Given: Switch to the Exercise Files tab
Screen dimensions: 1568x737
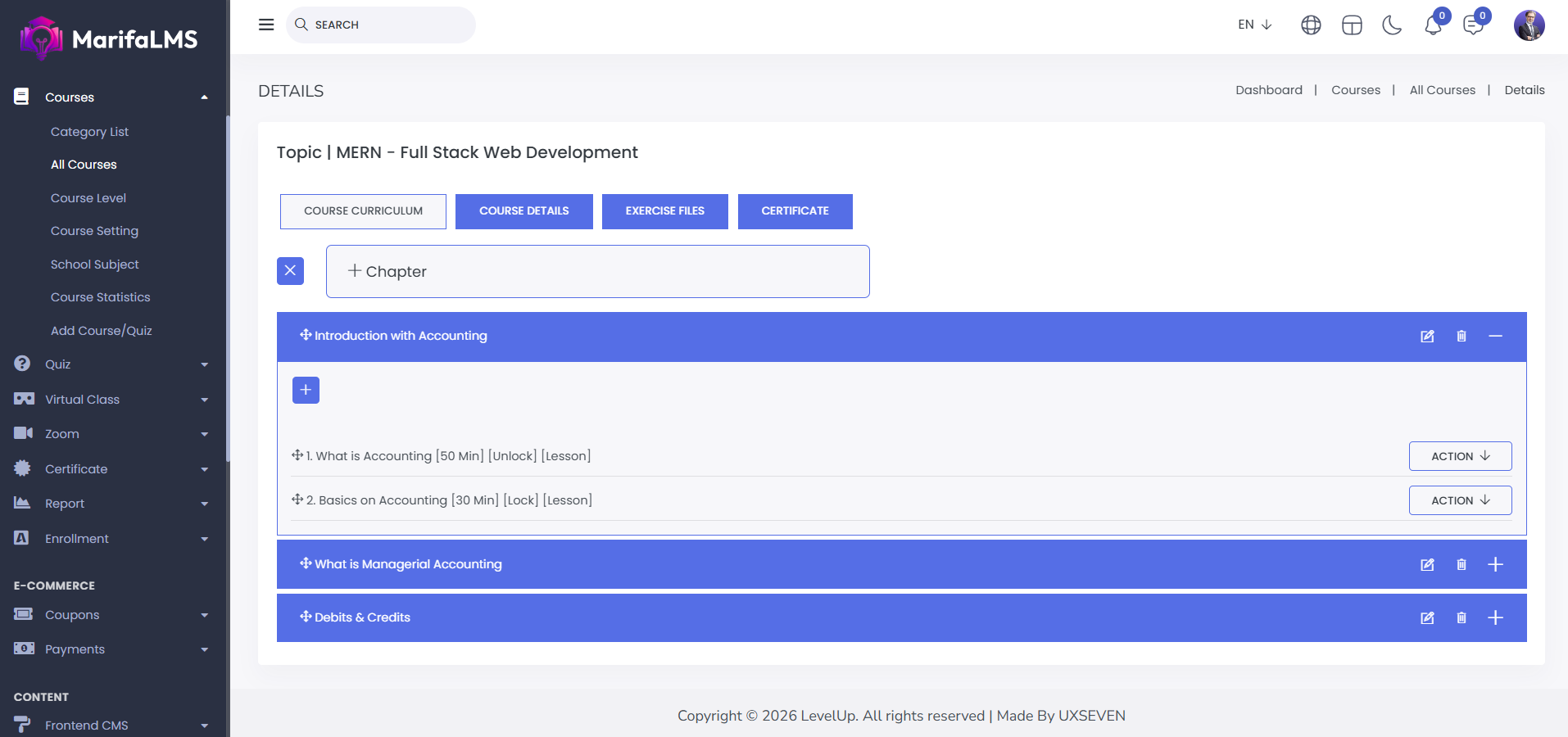Looking at the screenshot, I should [664, 211].
